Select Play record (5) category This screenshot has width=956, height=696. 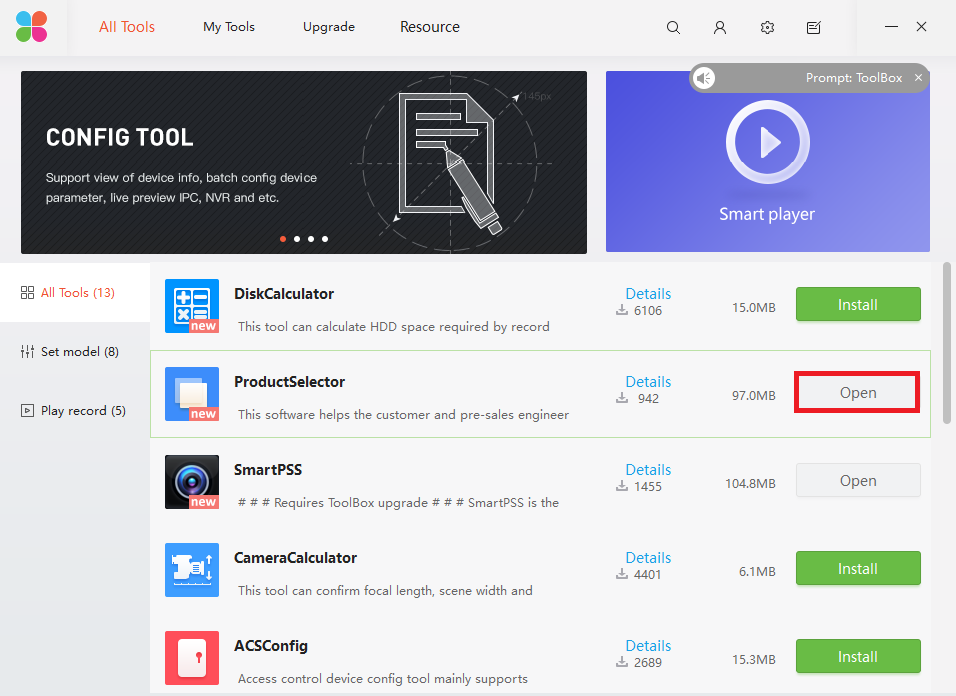click(75, 411)
